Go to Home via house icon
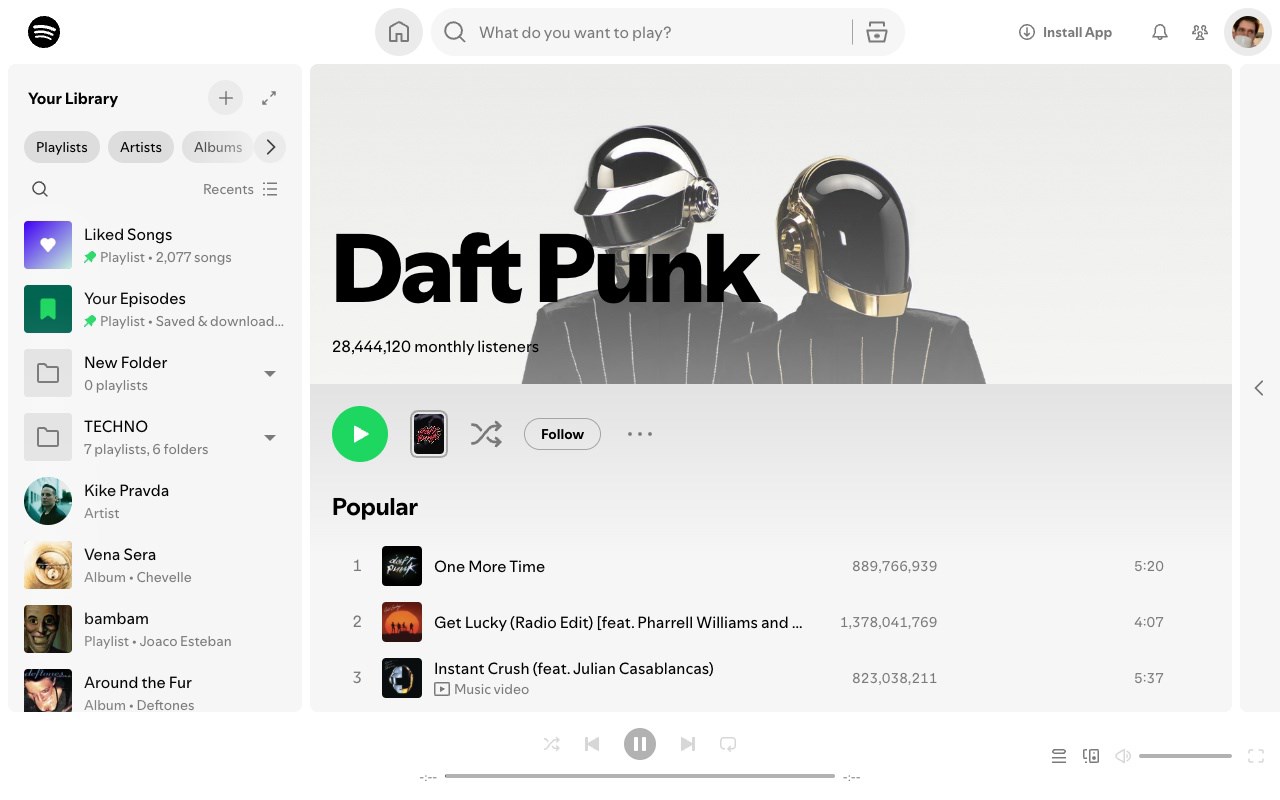 click(399, 32)
